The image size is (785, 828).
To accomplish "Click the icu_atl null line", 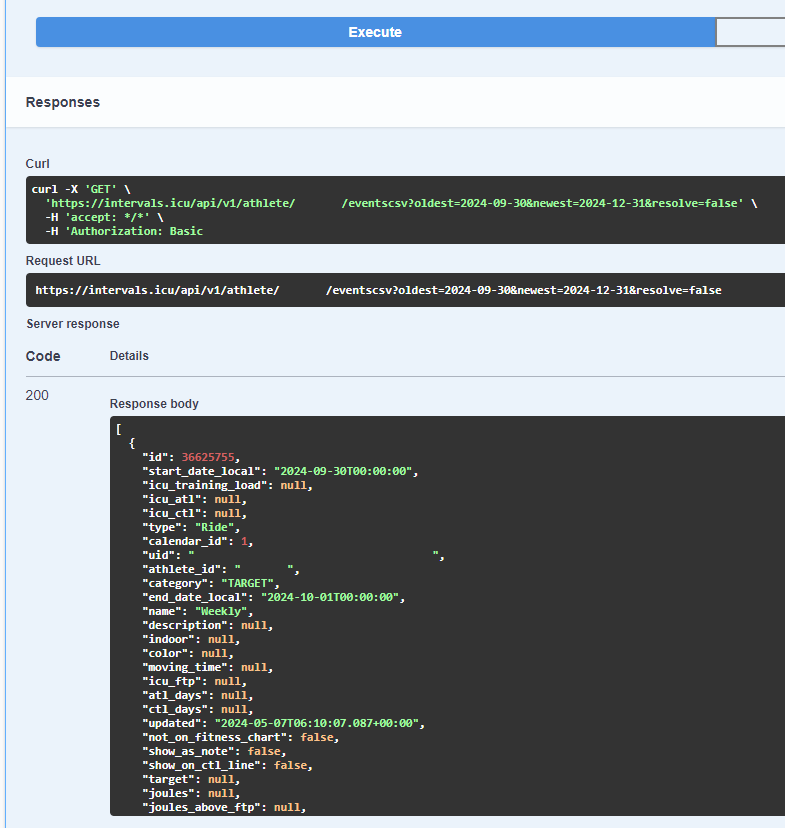I will click(x=194, y=499).
